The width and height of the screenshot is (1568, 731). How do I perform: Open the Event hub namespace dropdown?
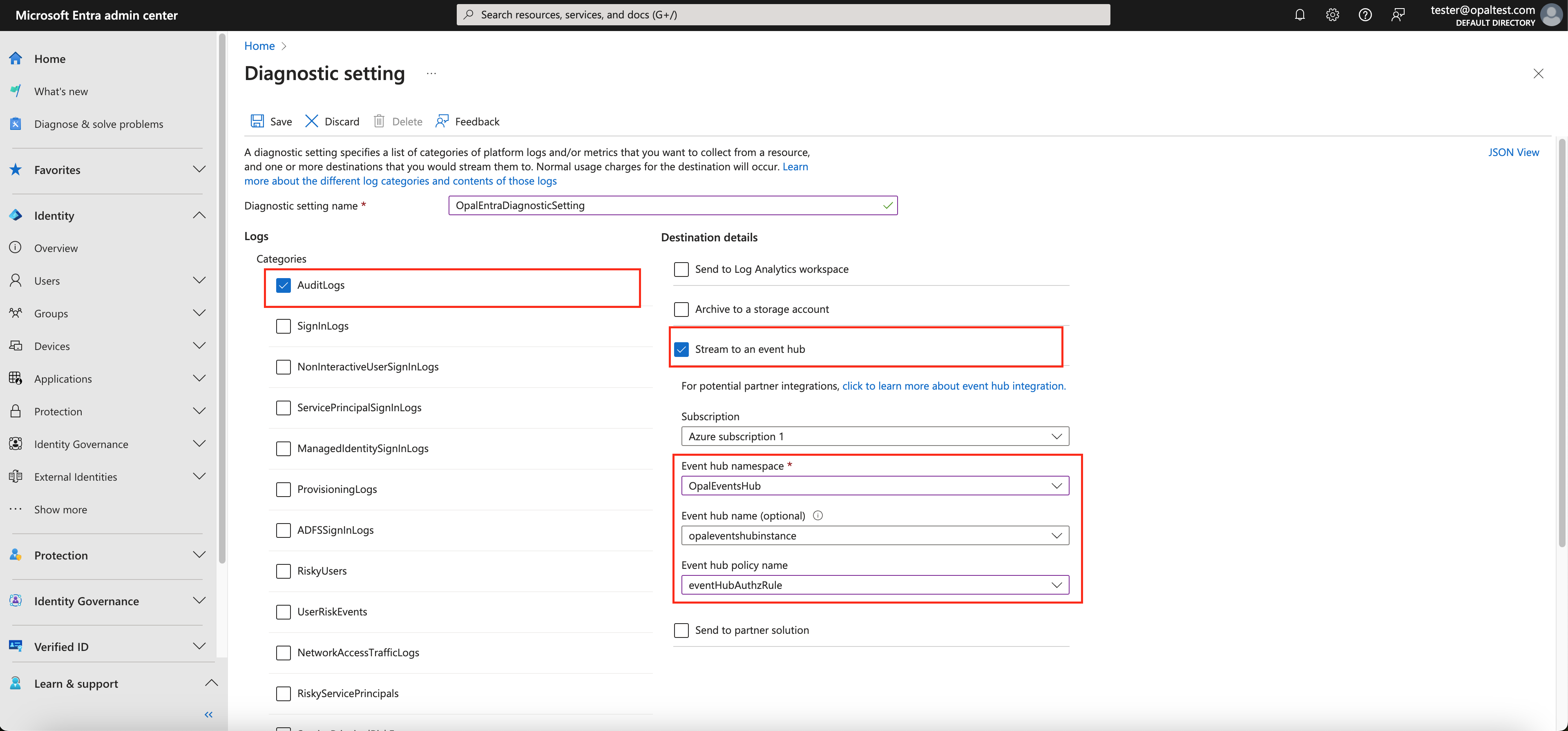tap(875, 486)
